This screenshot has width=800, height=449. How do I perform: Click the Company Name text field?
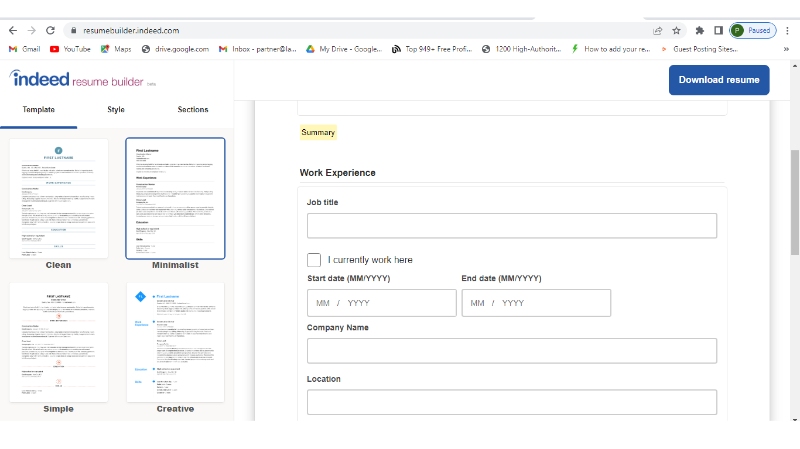point(511,351)
